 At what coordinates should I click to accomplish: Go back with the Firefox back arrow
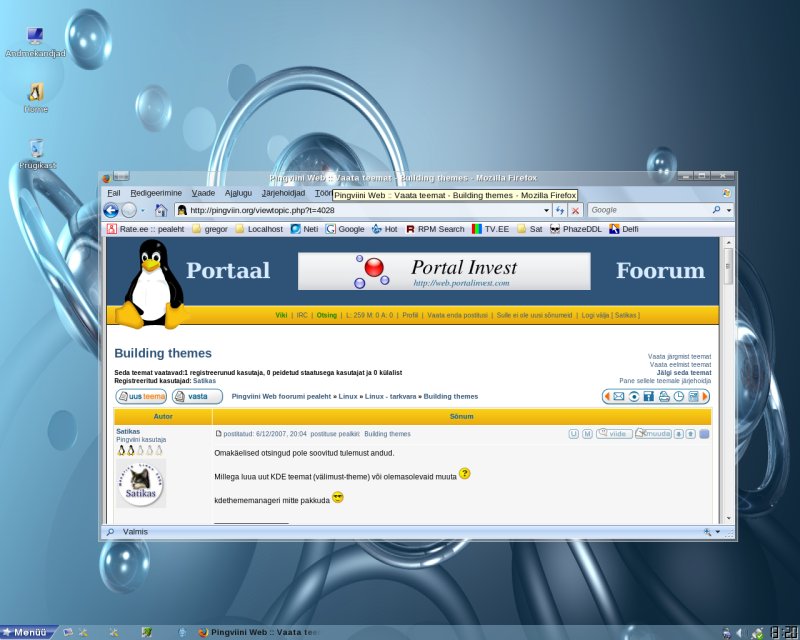click(x=111, y=210)
